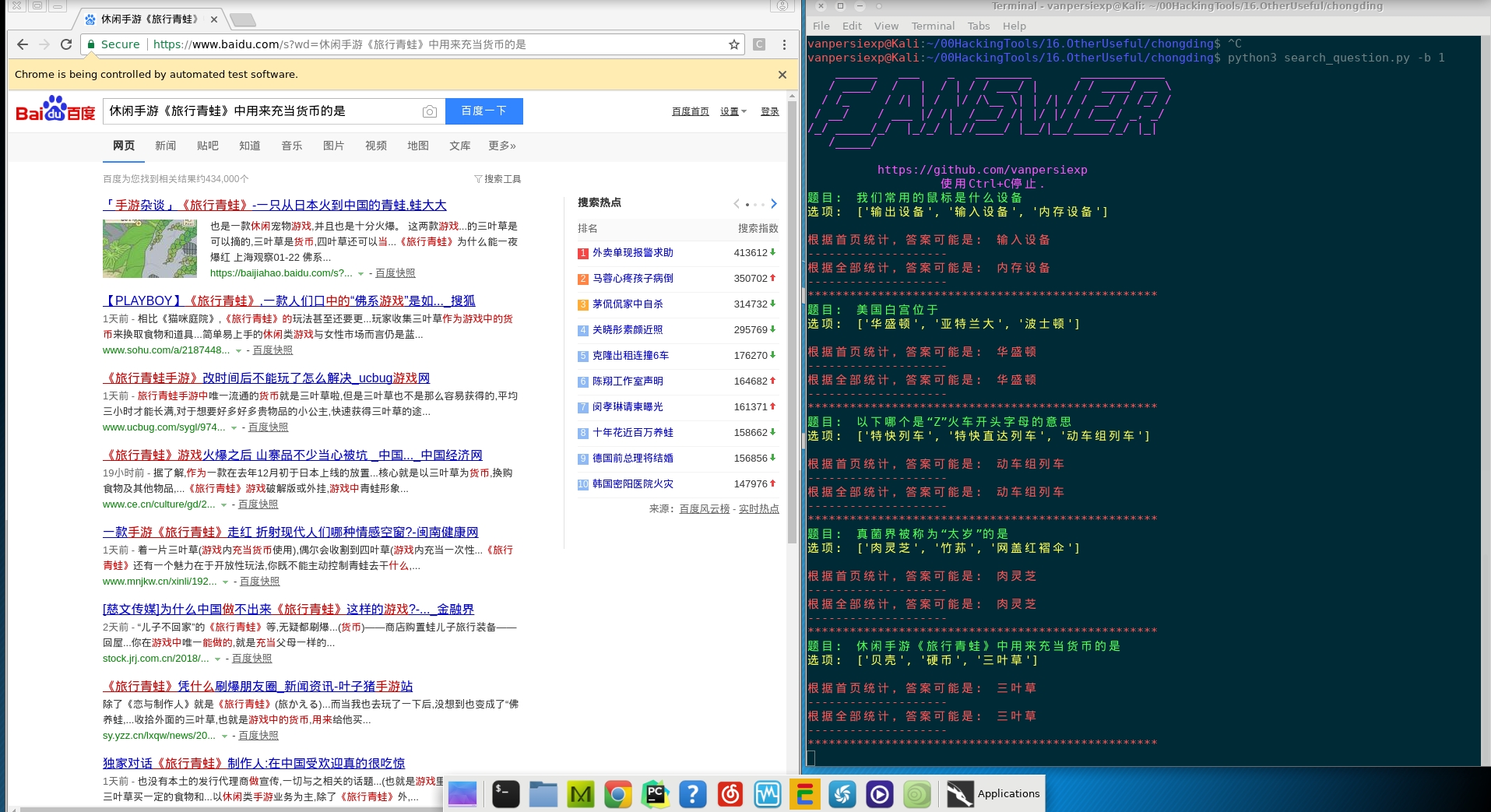1491x812 pixels.
Task: Expand dropdown arrow after www.sohu.com URL
Action: pyautogui.click(x=238, y=351)
